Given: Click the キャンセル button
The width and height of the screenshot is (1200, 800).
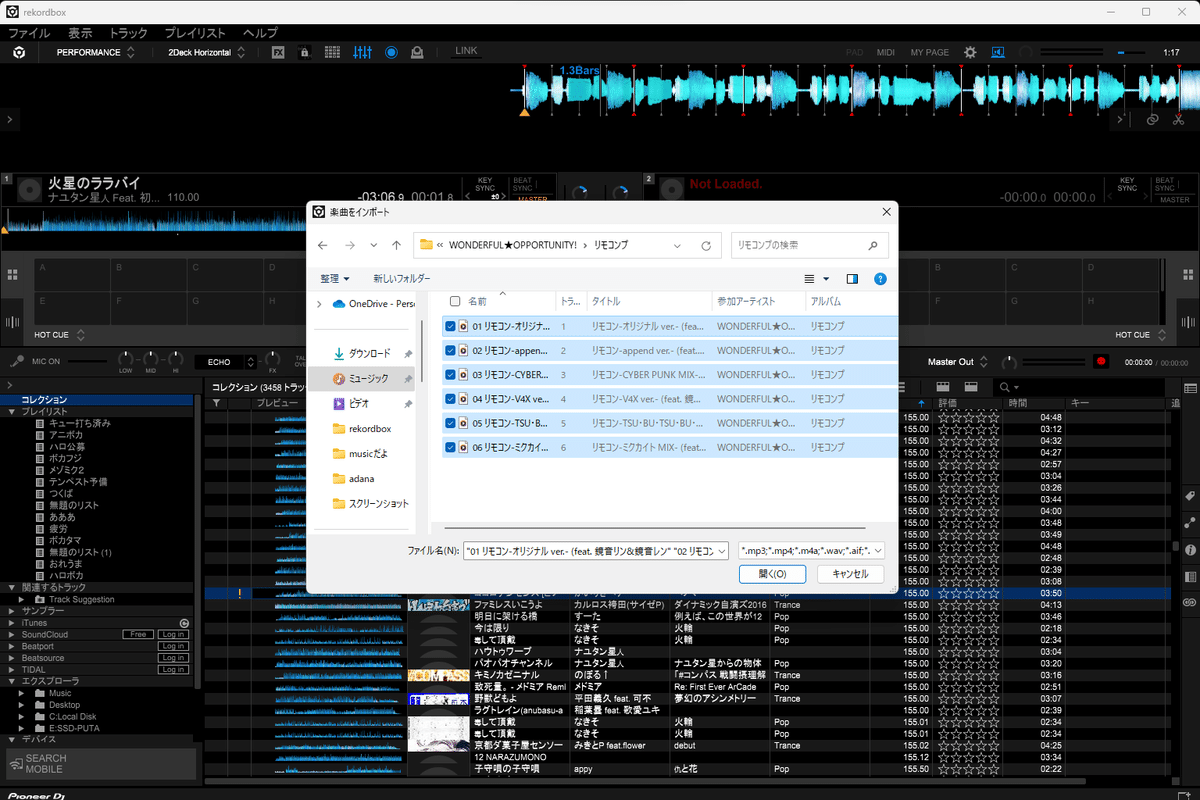Looking at the screenshot, I should (850, 574).
